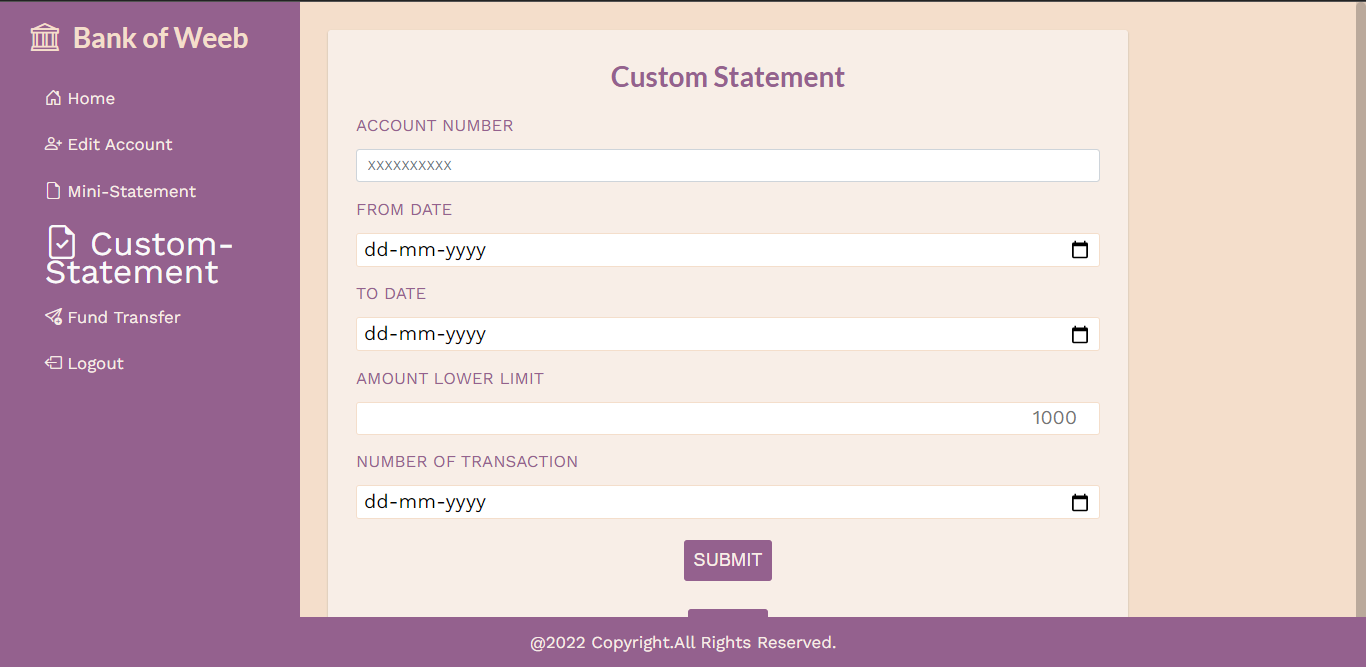Open the To Date date picker
The image size is (1366, 667).
coord(1079,334)
